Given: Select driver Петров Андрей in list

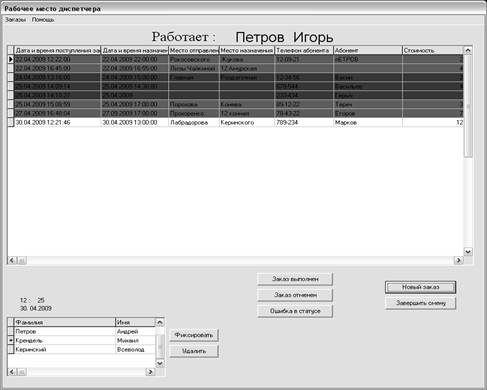Looking at the screenshot, I should [x=82, y=331].
